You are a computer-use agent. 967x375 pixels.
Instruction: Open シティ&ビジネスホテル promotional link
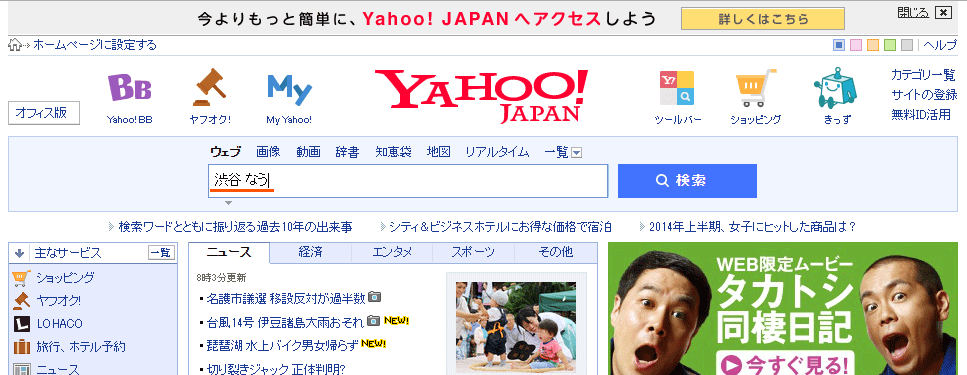coord(500,227)
